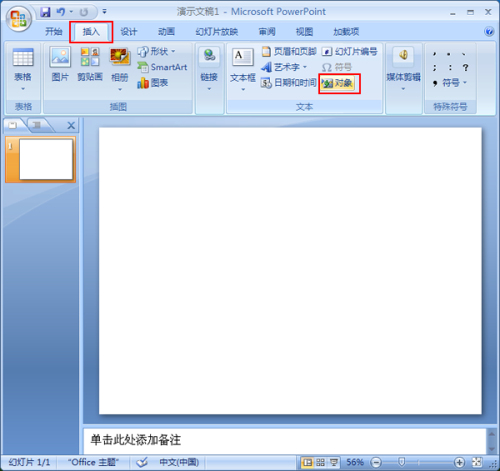Insert a chart with 图表
The height and width of the screenshot is (471, 500).
tap(153, 83)
